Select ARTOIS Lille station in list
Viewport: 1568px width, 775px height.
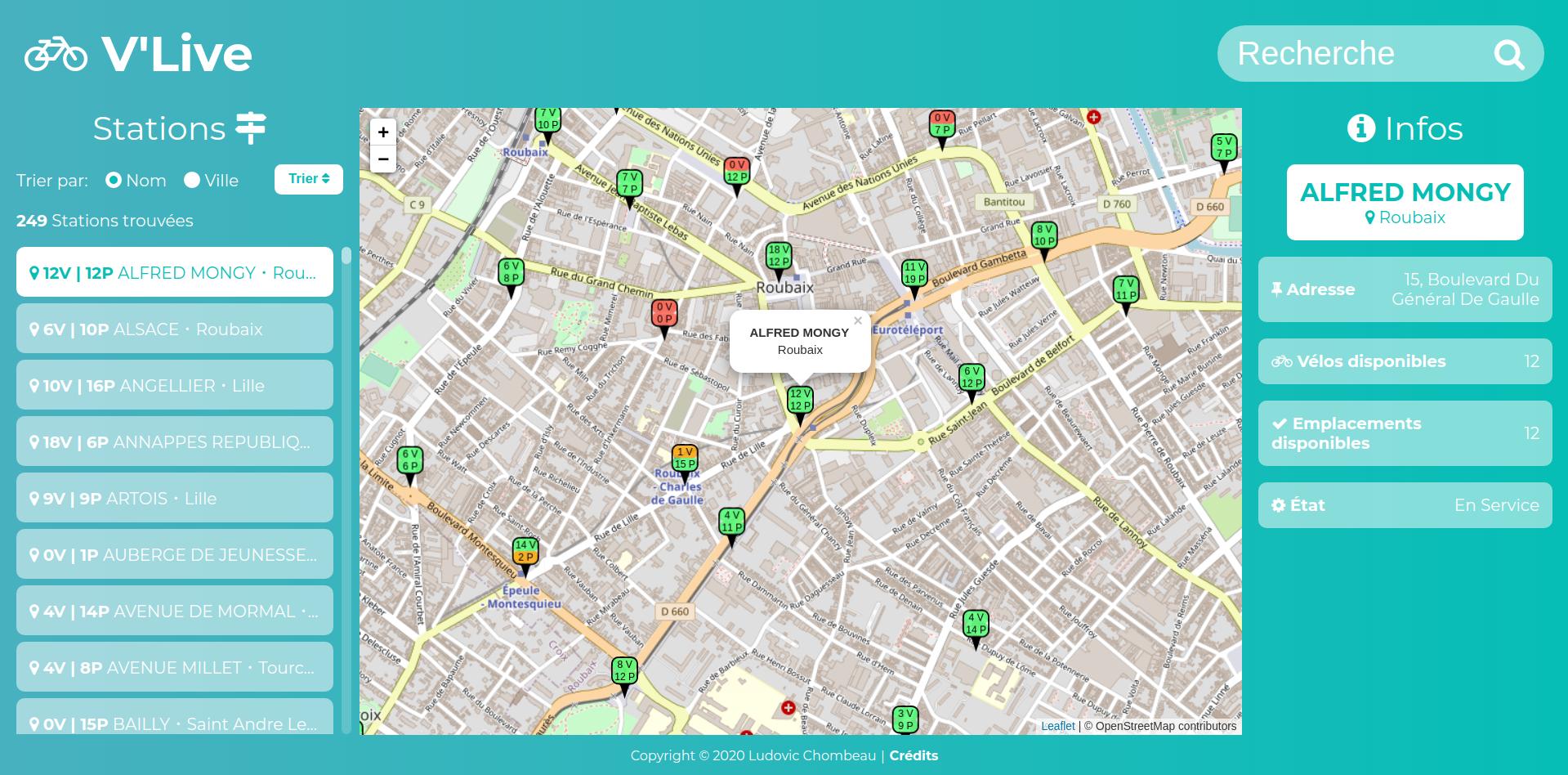pyautogui.click(x=175, y=498)
